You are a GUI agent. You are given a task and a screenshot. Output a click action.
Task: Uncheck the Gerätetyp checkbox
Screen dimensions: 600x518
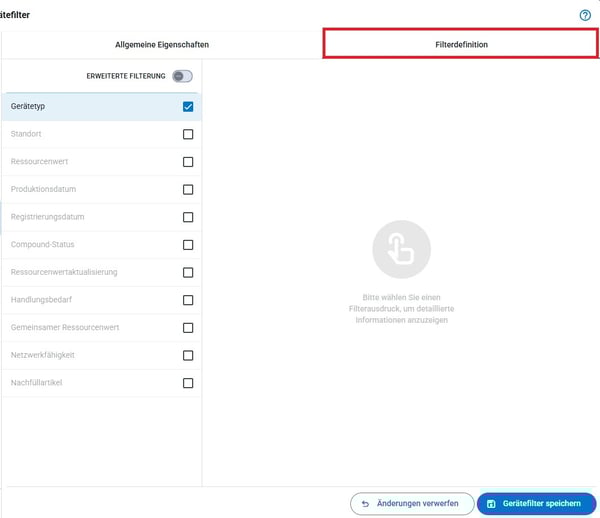[188, 107]
